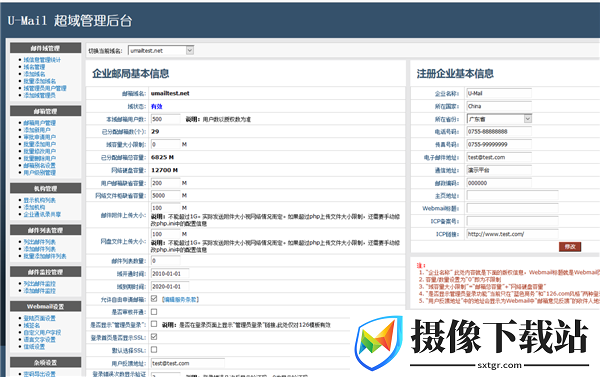Click 域签名 link
The width and height of the screenshot is (600, 377).
32,325
